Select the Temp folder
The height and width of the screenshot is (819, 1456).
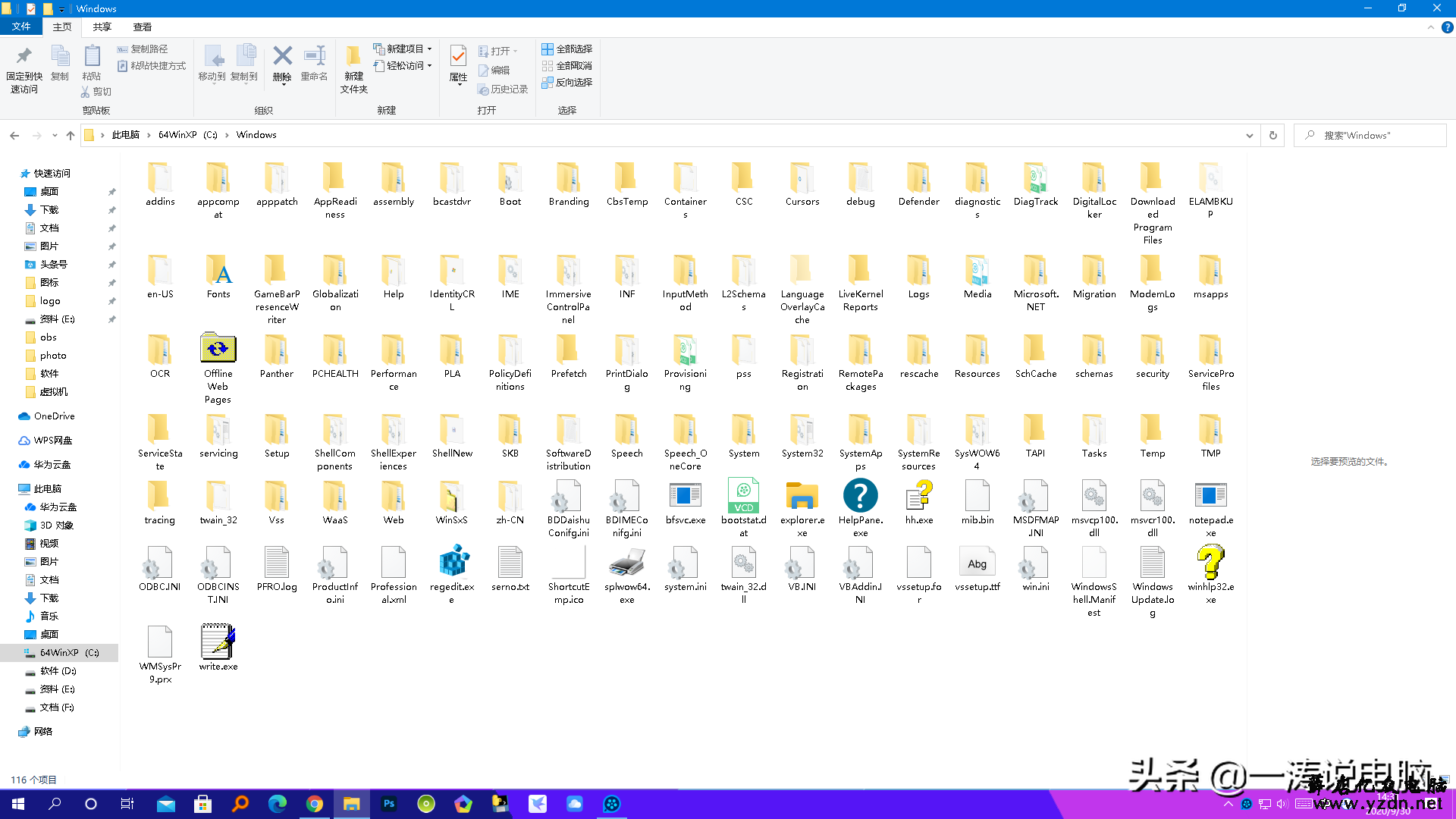[x=1153, y=436]
